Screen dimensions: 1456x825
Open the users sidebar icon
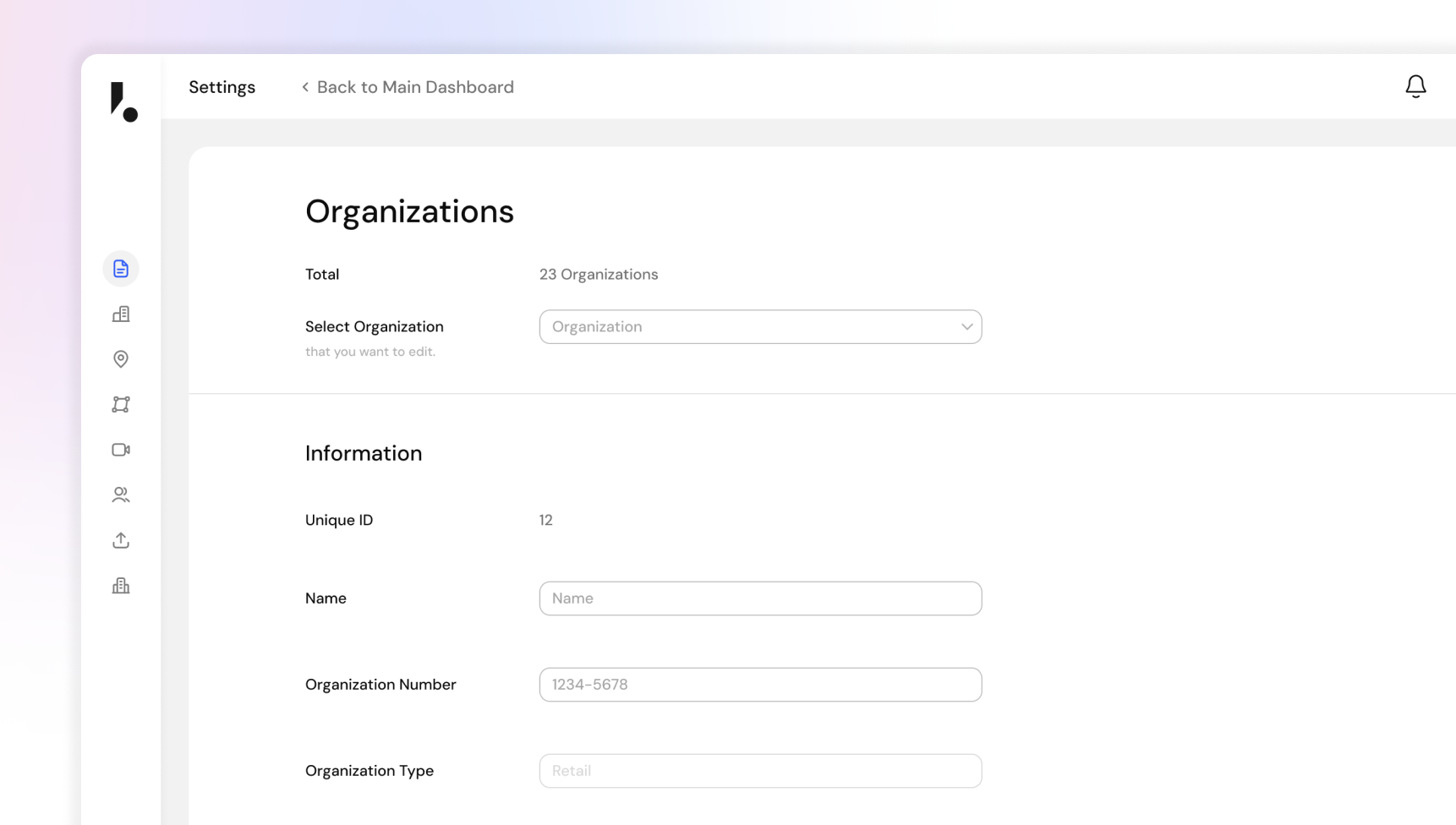[x=121, y=495]
